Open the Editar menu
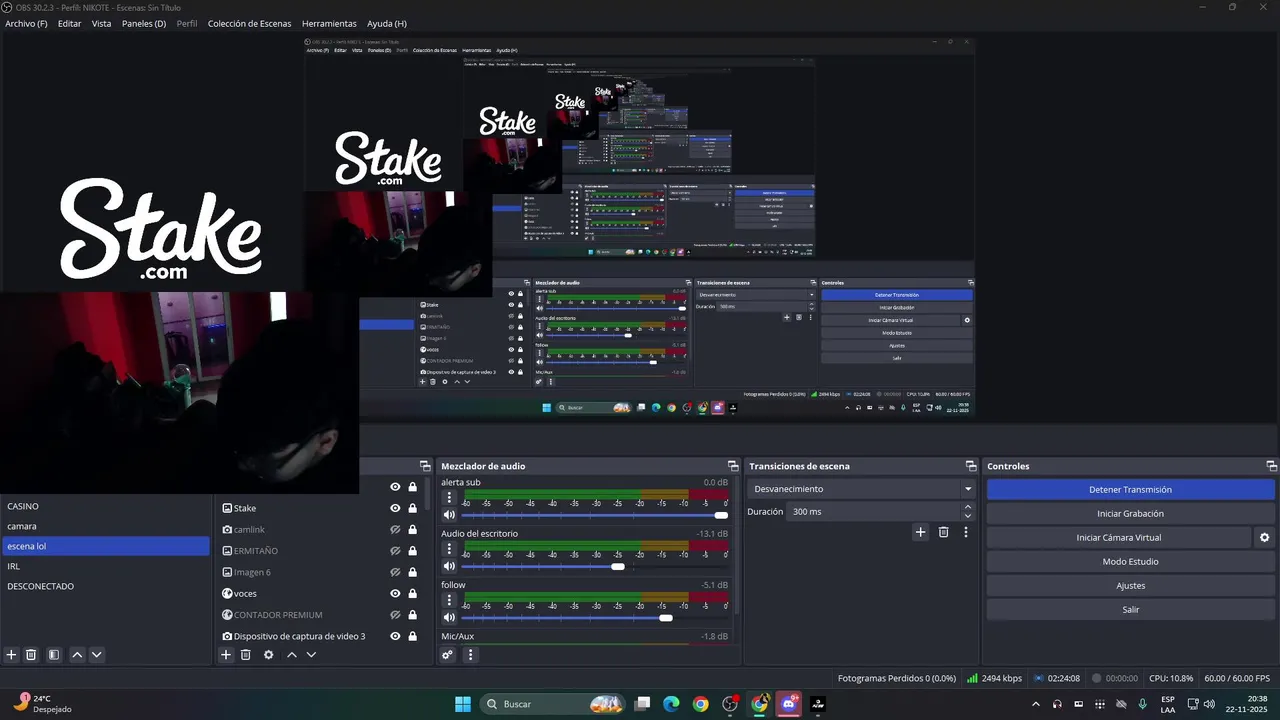Image resolution: width=1280 pixels, height=720 pixels. click(69, 23)
